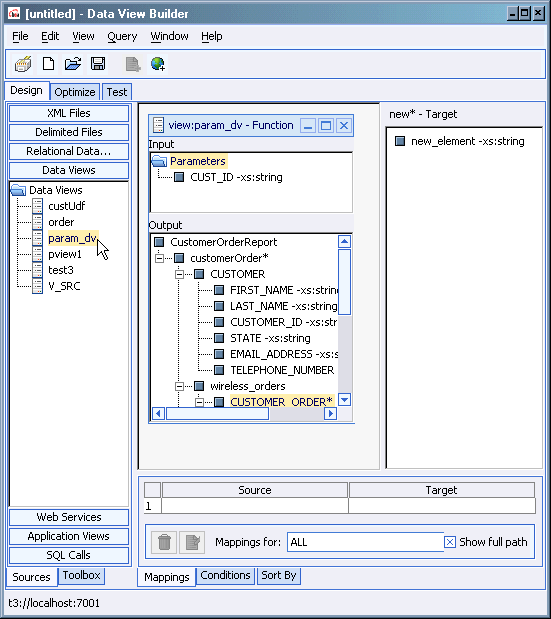Click the grayed-out document toolbar icon
The height and width of the screenshot is (619, 551).
click(x=133, y=64)
